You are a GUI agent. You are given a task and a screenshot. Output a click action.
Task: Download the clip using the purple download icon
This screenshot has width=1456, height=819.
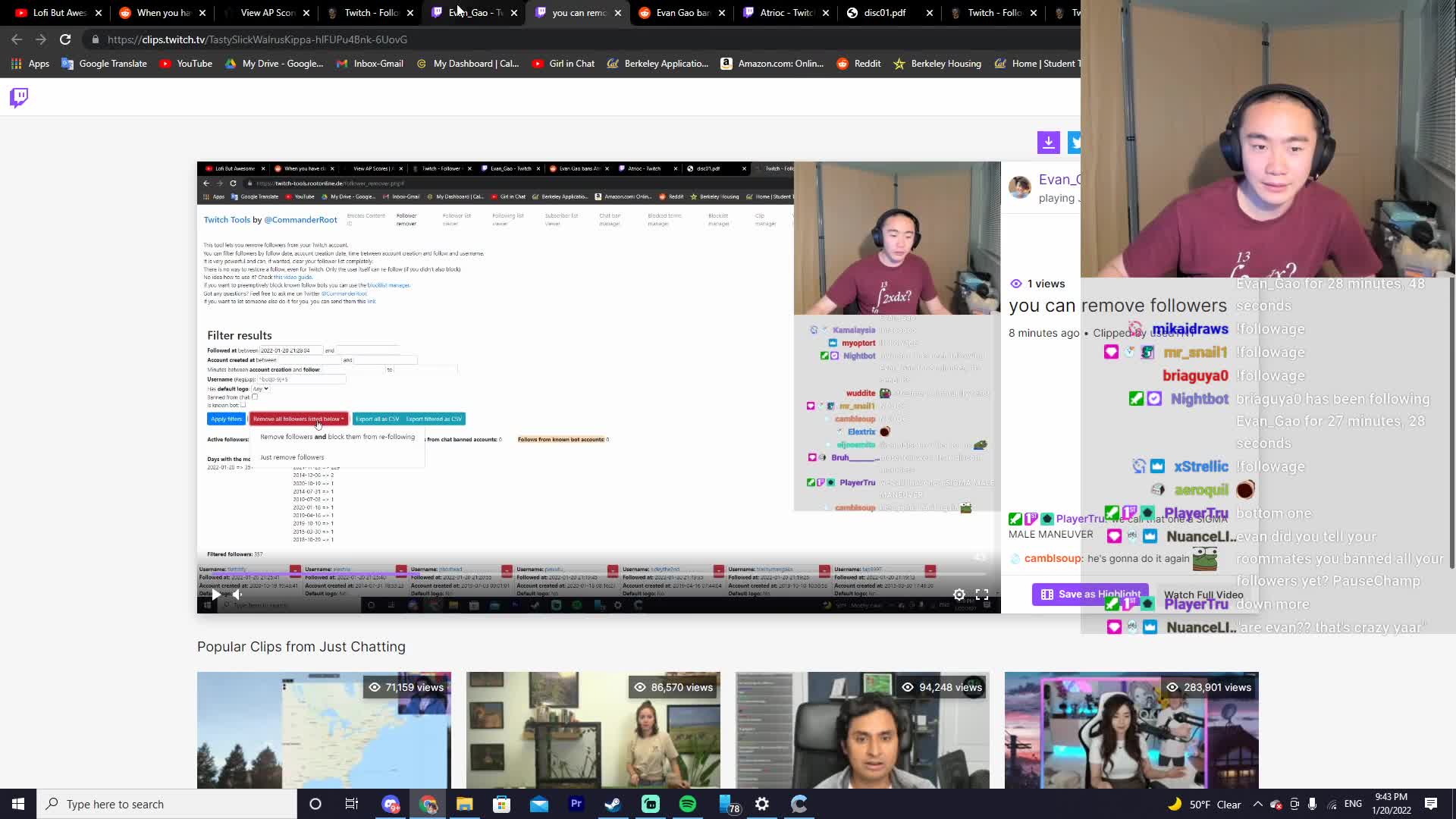(x=1049, y=142)
